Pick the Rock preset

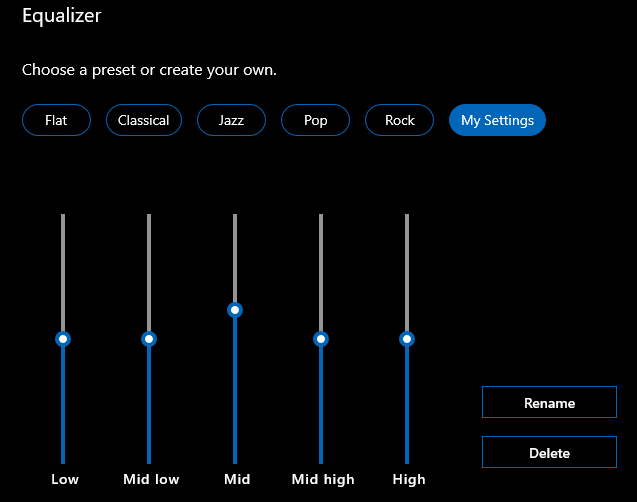(x=400, y=120)
